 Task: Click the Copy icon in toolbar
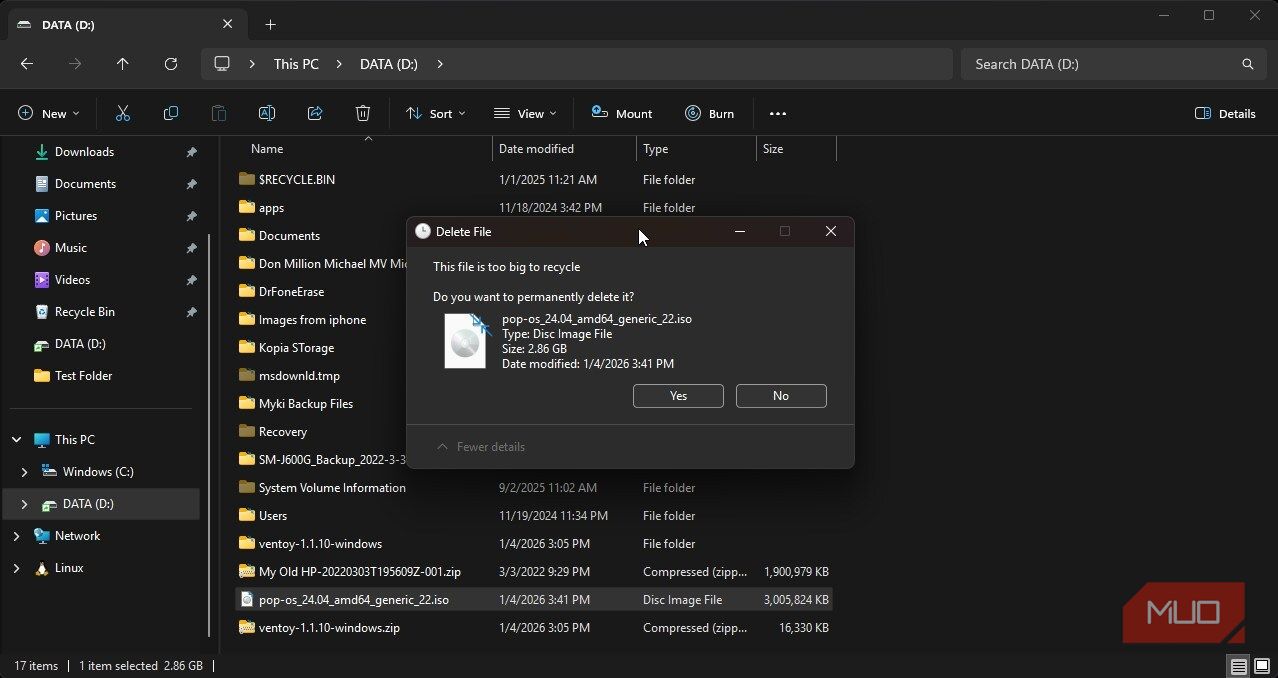(171, 114)
